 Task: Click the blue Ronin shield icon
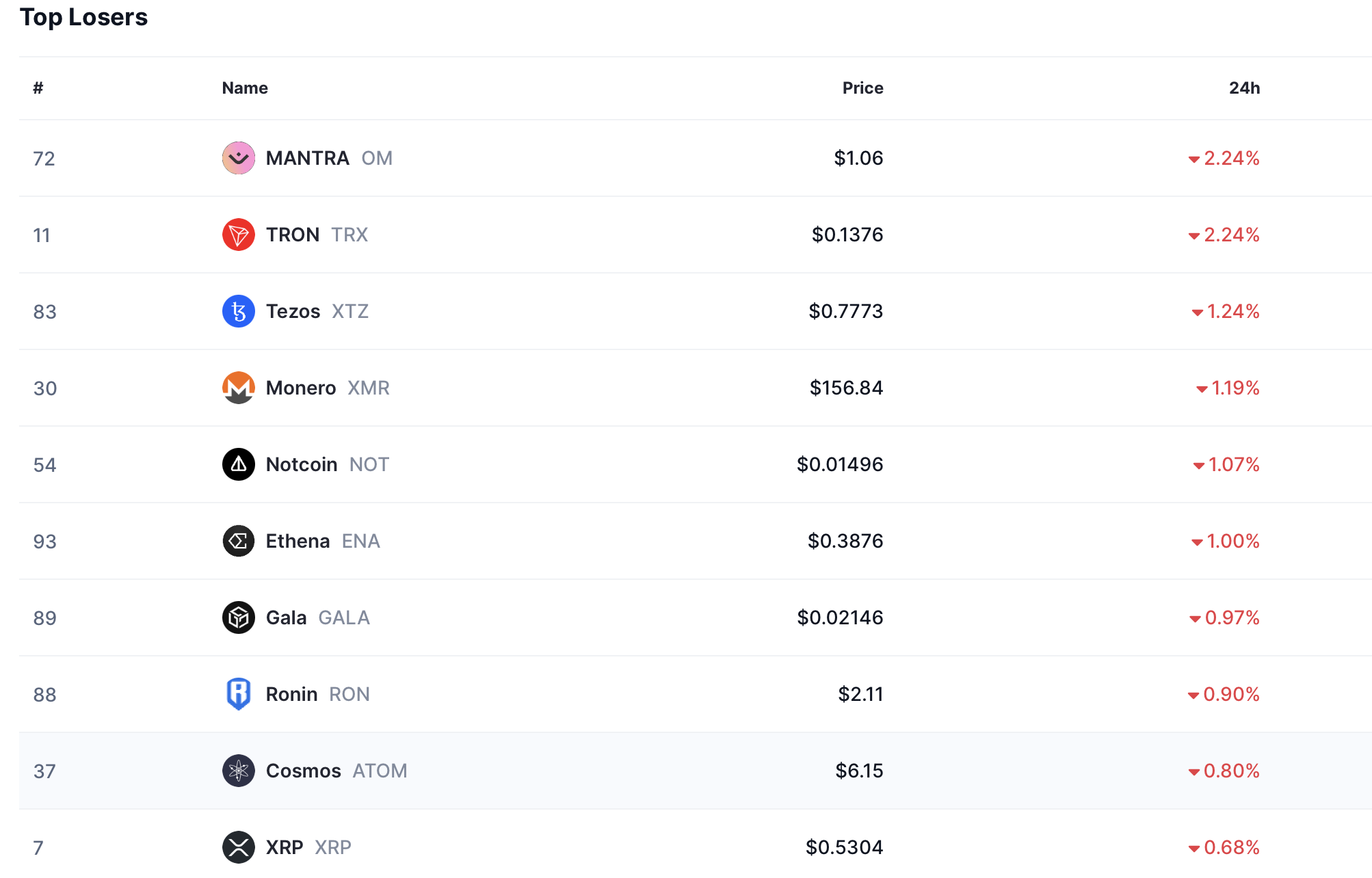tap(238, 694)
